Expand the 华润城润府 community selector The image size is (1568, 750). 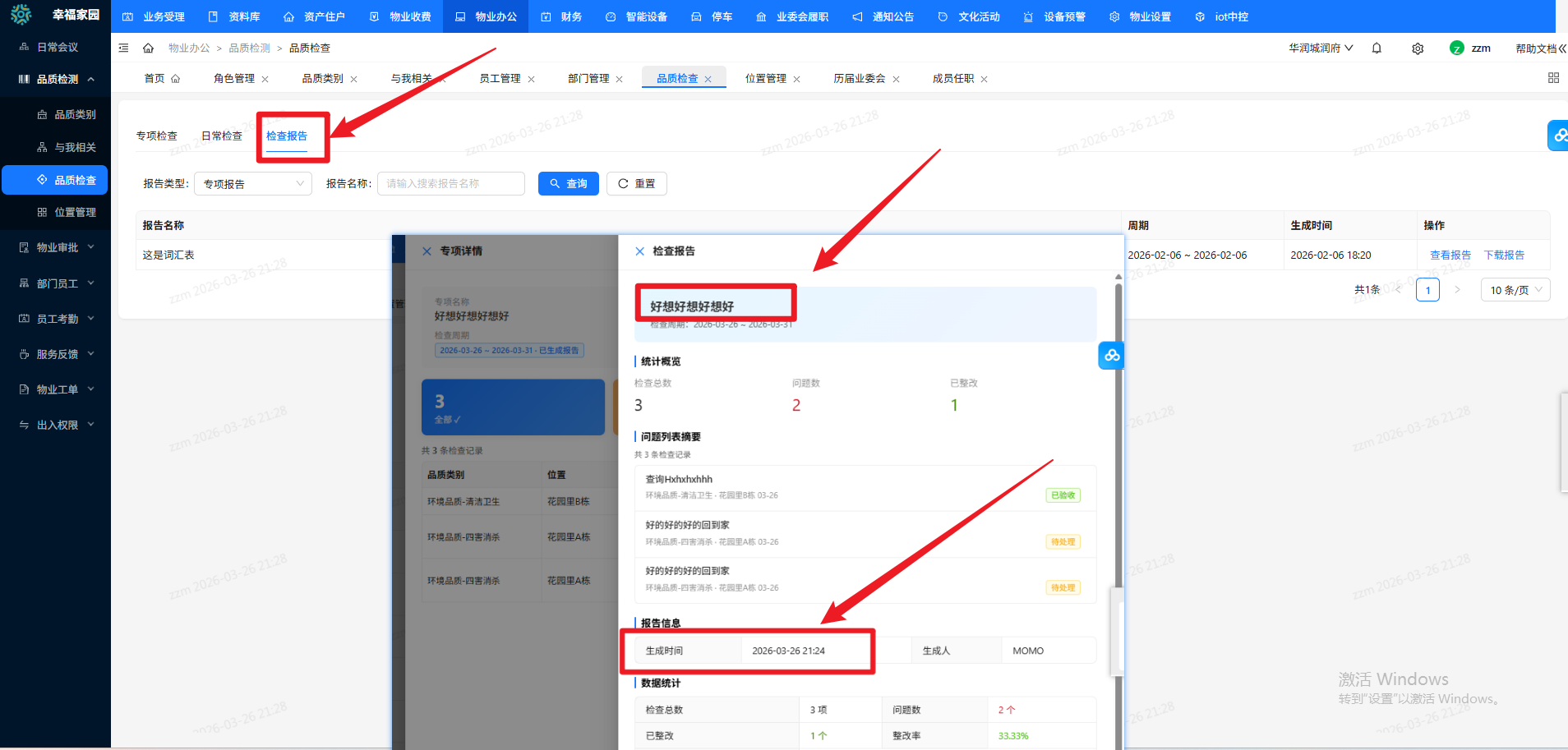(x=1321, y=48)
